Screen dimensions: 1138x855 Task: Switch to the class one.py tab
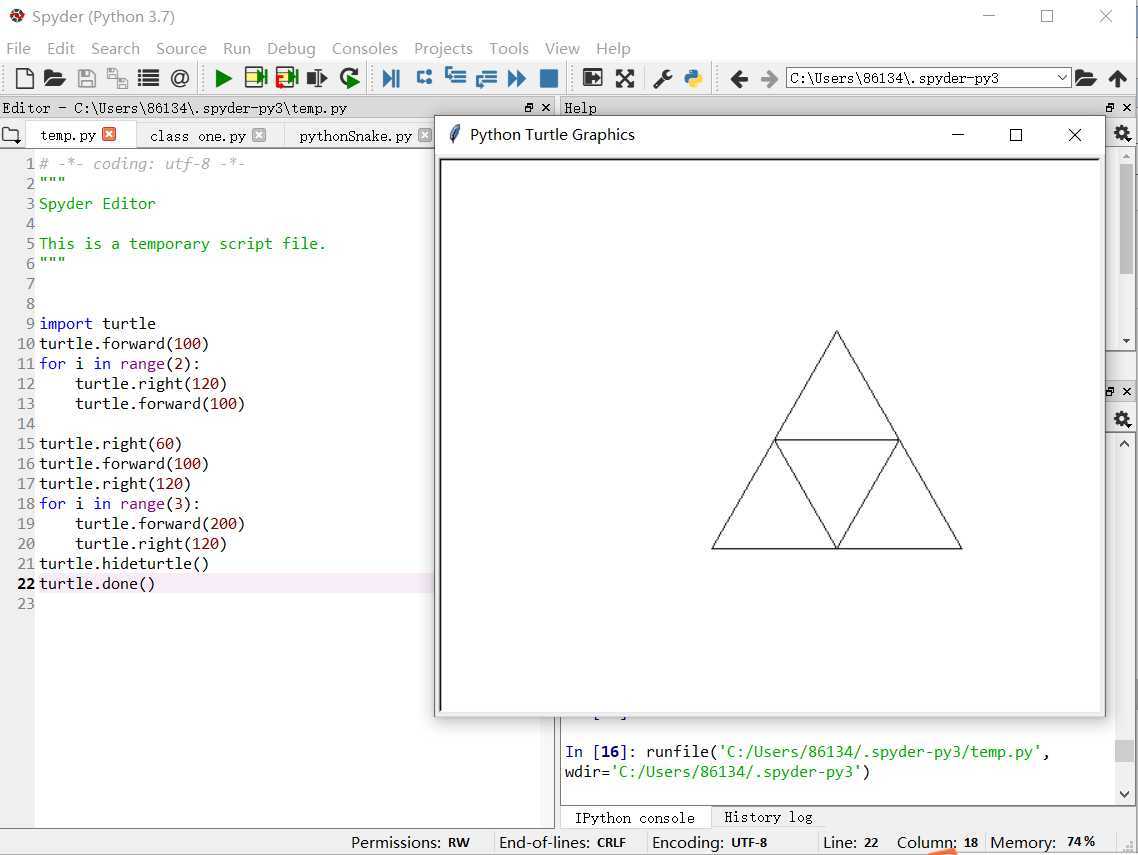tap(197, 136)
